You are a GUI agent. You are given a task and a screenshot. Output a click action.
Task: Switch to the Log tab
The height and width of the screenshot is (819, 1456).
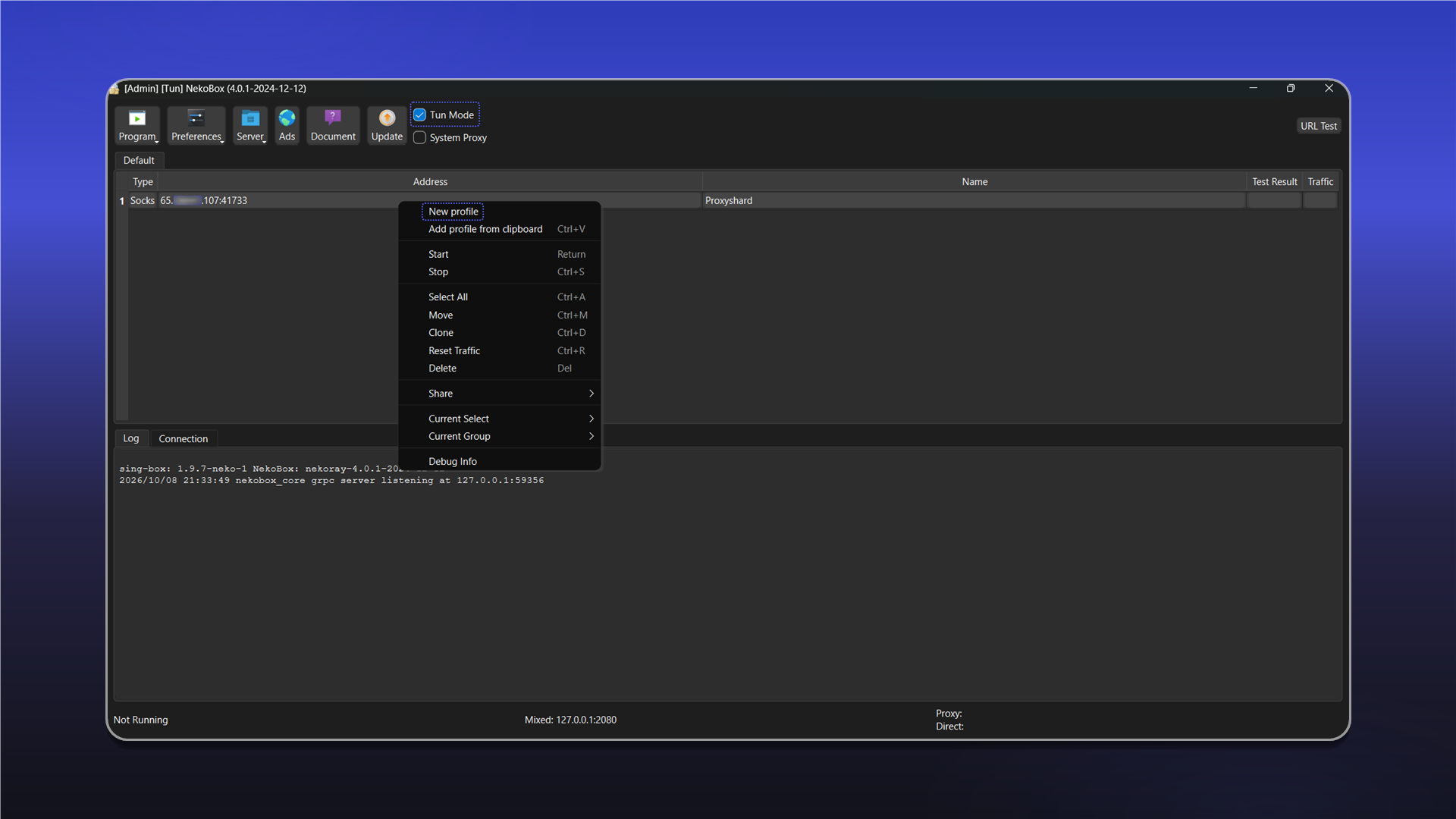click(131, 438)
